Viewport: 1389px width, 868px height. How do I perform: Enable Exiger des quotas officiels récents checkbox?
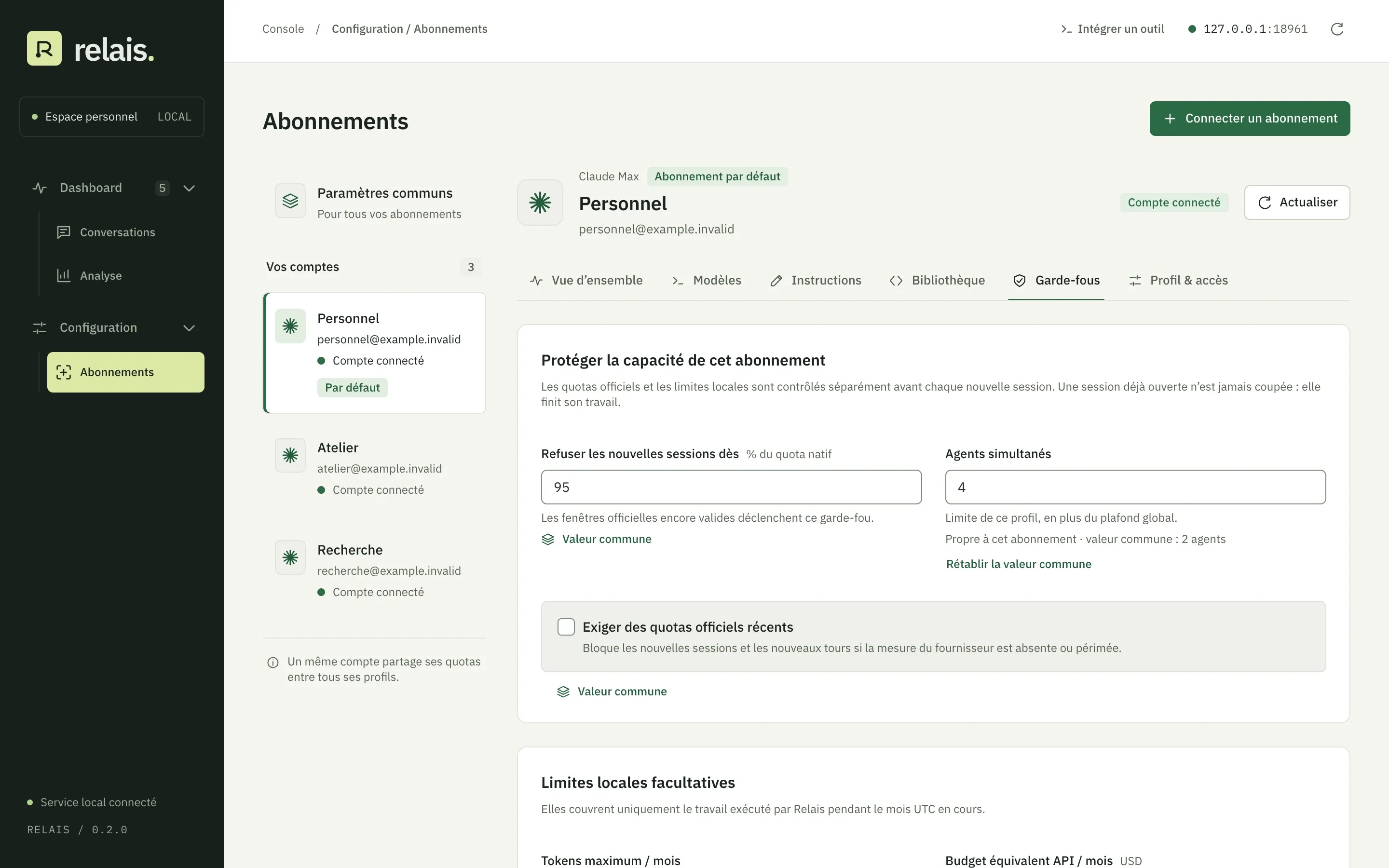tap(566, 627)
